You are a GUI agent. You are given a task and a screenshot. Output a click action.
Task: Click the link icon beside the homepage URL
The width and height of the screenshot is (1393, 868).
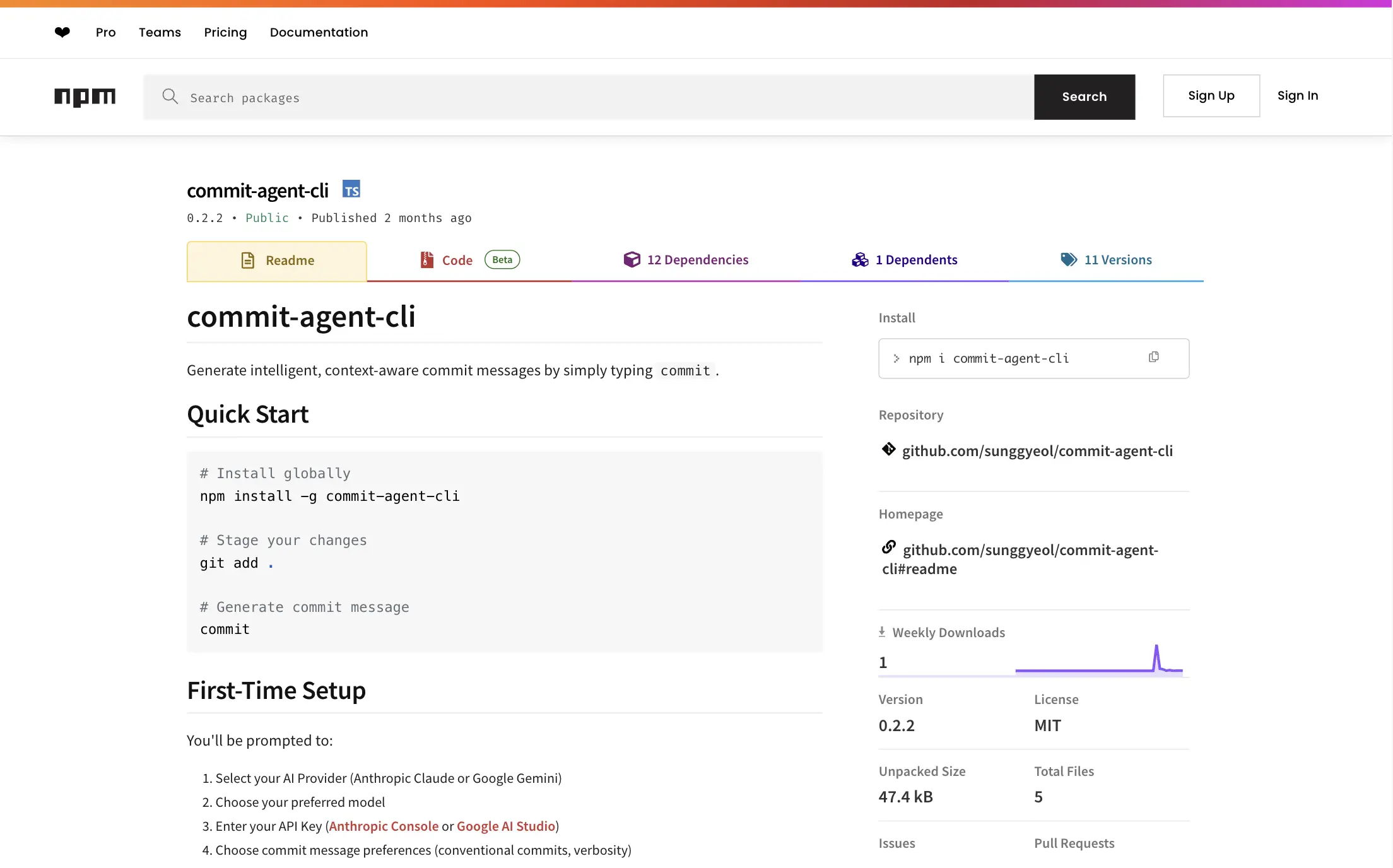(889, 546)
